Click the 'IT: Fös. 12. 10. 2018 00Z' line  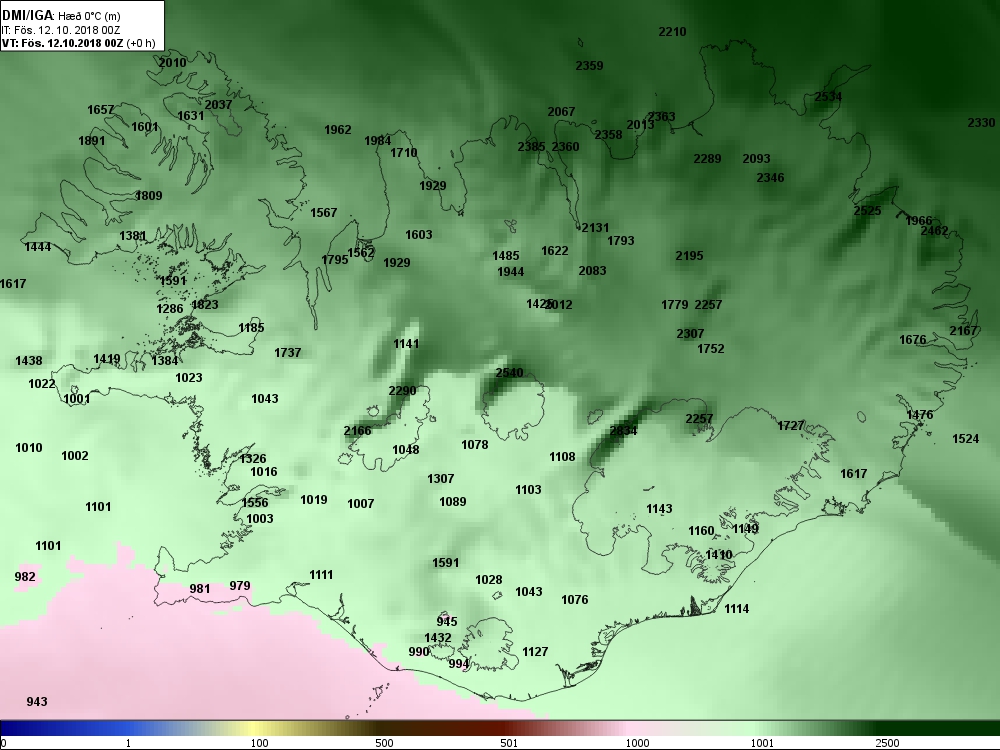coord(61,30)
